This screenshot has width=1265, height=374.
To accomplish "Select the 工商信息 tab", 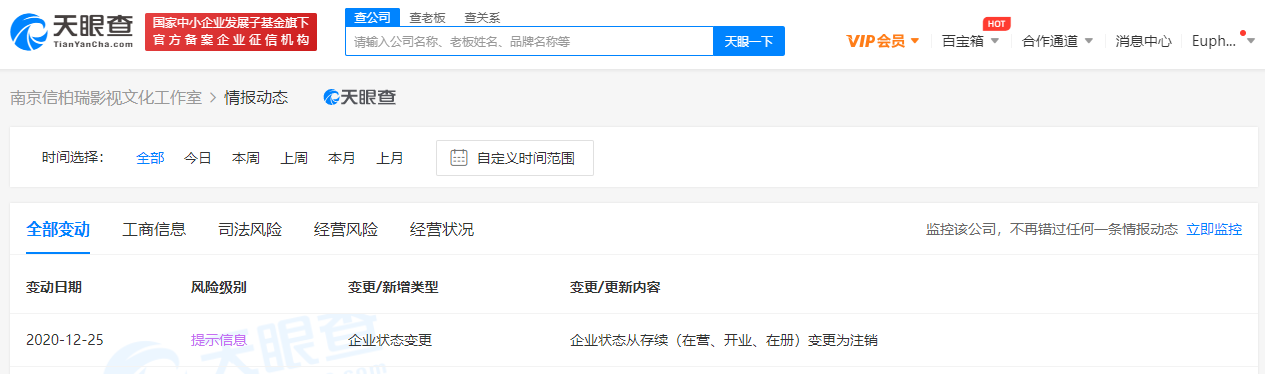I will coord(154,229).
